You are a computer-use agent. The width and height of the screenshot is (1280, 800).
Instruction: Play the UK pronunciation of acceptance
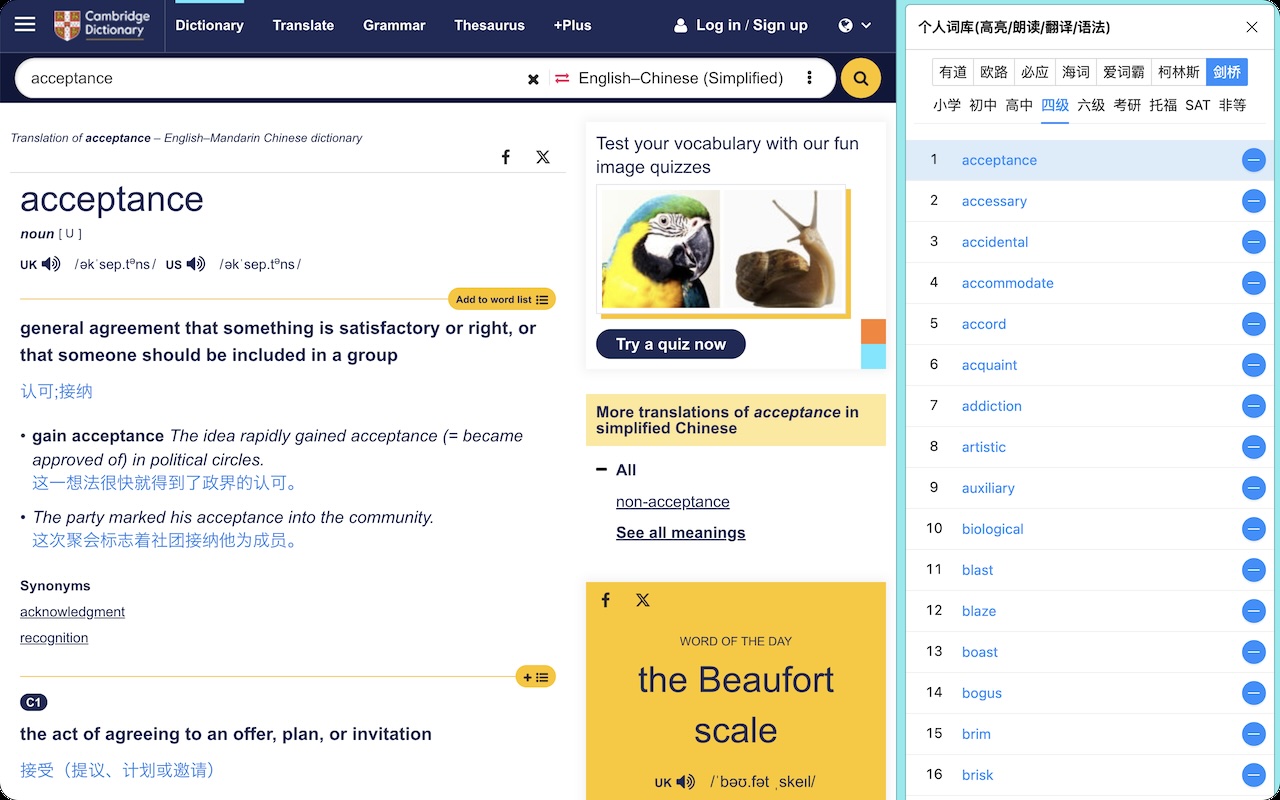pos(51,264)
